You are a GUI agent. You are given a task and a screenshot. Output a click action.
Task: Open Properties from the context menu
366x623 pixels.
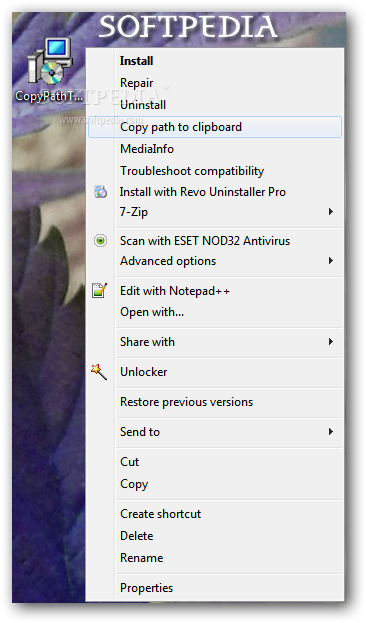click(215, 588)
